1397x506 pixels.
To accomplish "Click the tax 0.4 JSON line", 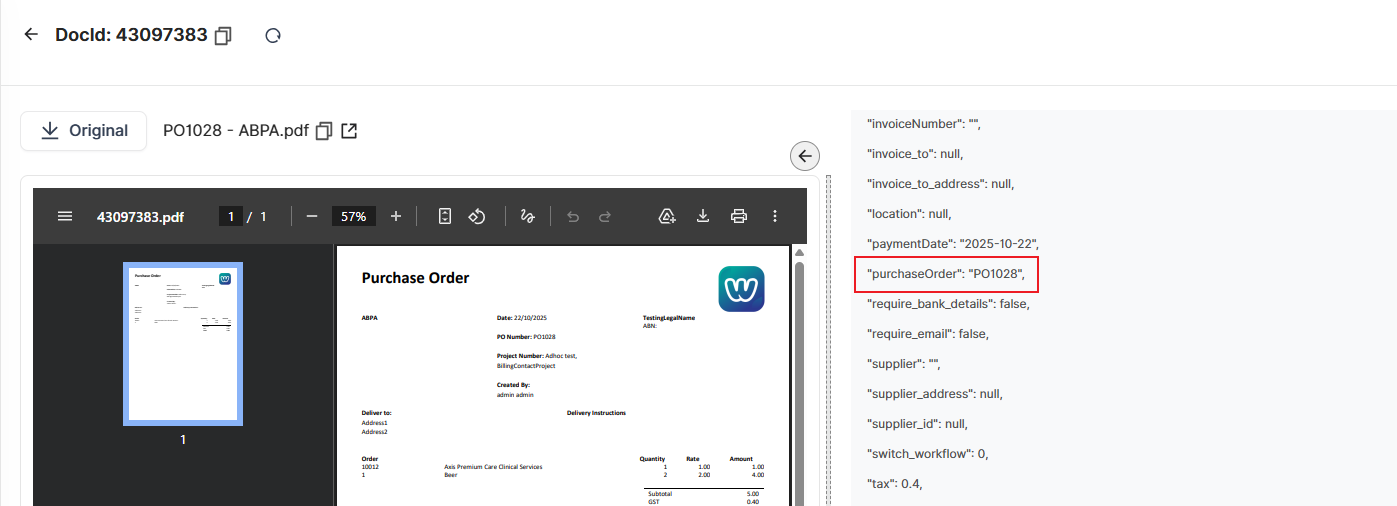I will [894, 483].
